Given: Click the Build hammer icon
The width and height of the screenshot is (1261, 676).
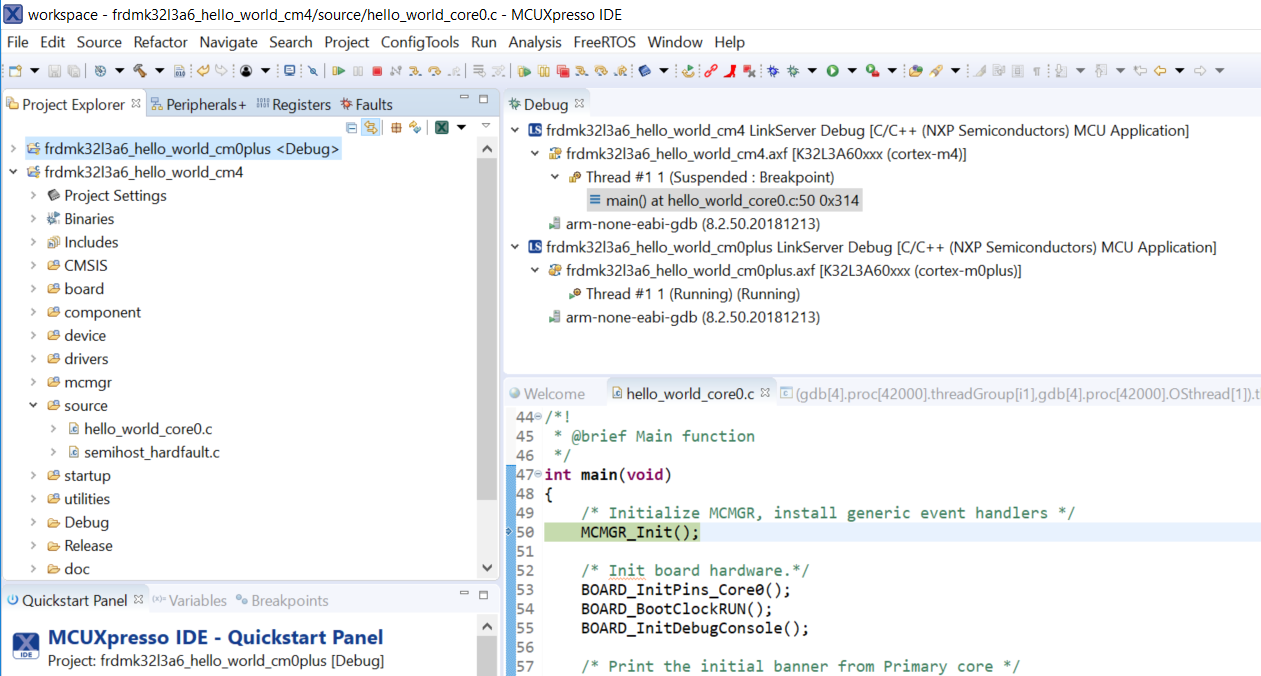Looking at the screenshot, I should [x=141, y=71].
